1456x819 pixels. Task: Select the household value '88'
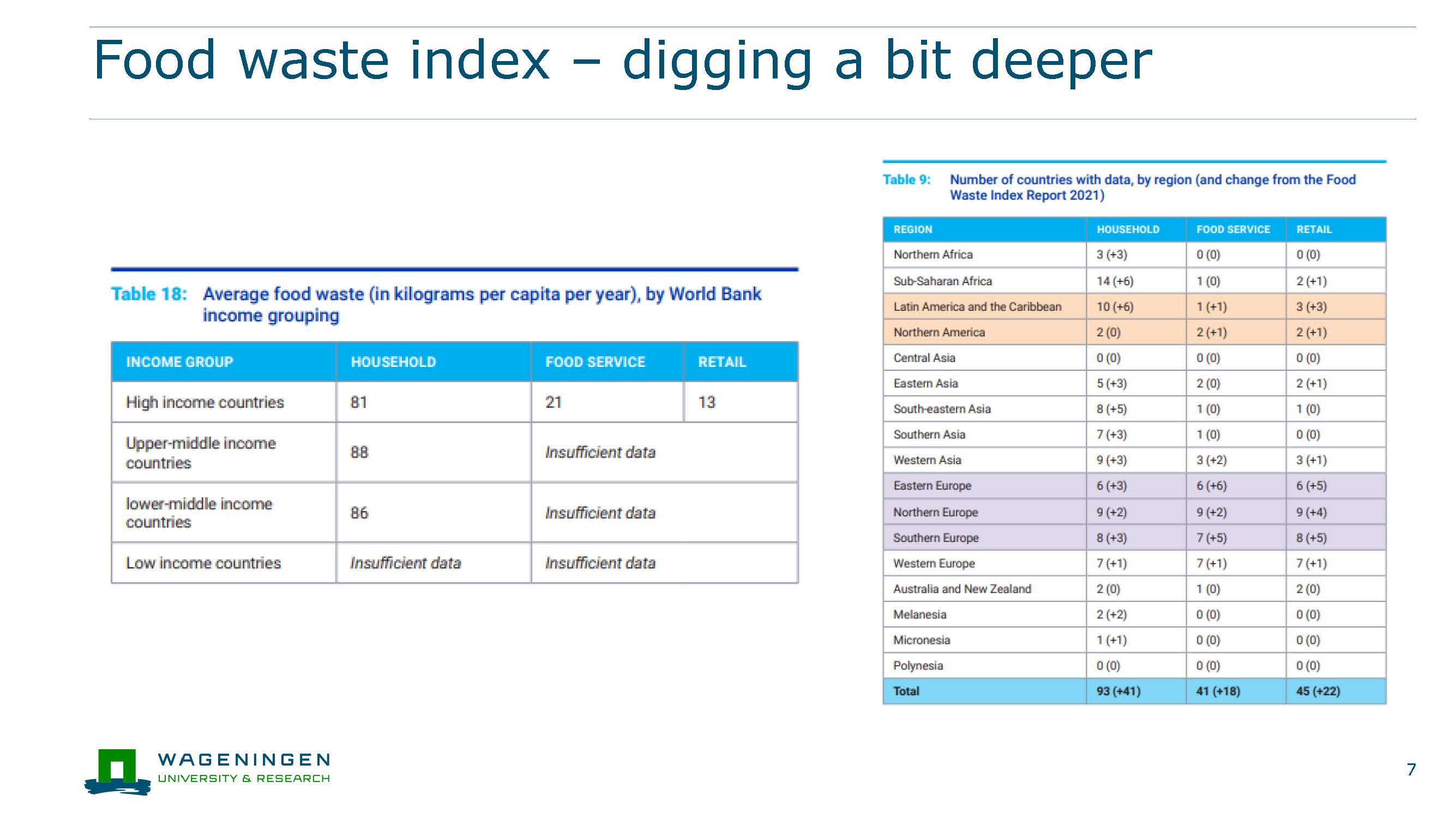click(359, 452)
